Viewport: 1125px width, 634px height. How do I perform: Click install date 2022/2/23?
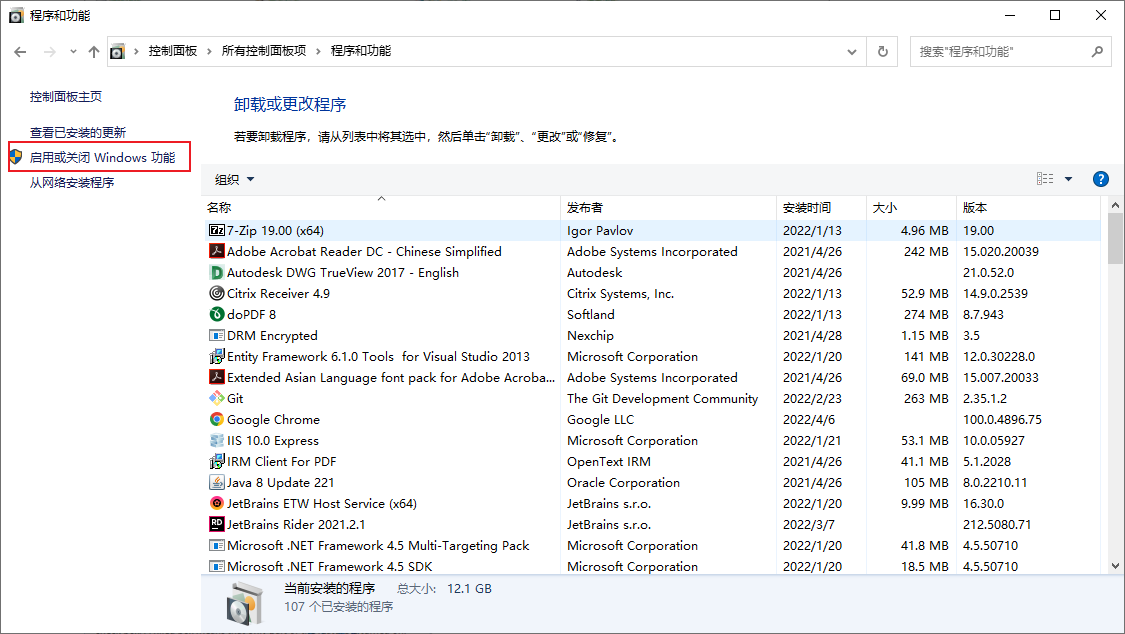point(812,398)
